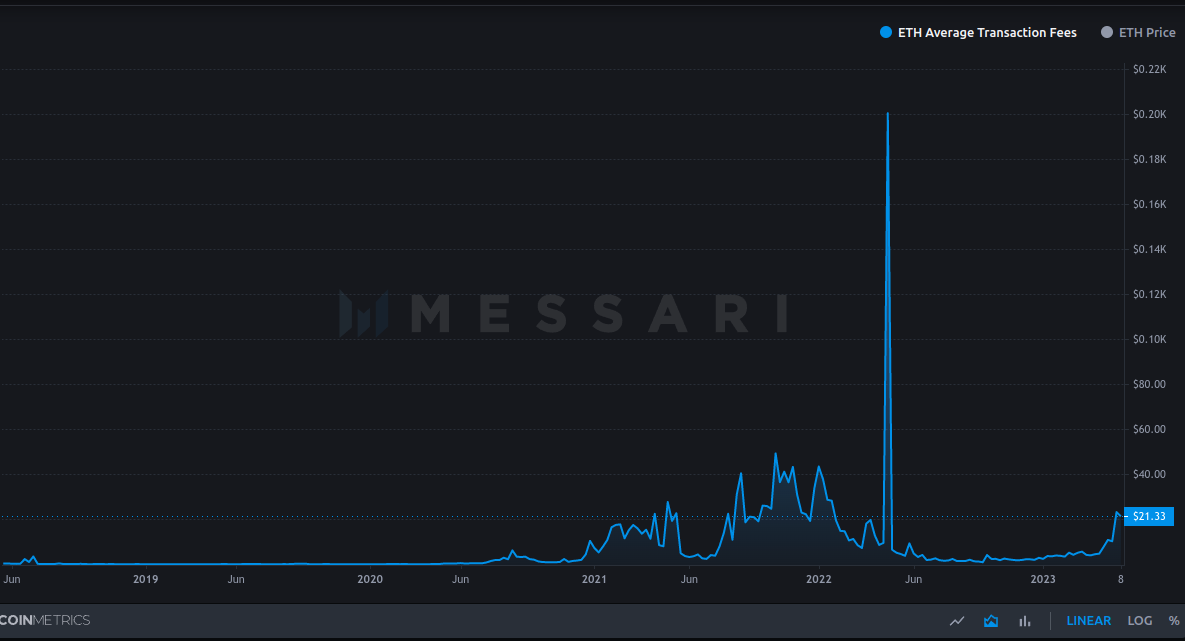The width and height of the screenshot is (1185, 641).
Task: Click the 2023 x-axis label
Action: [x=1043, y=579]
